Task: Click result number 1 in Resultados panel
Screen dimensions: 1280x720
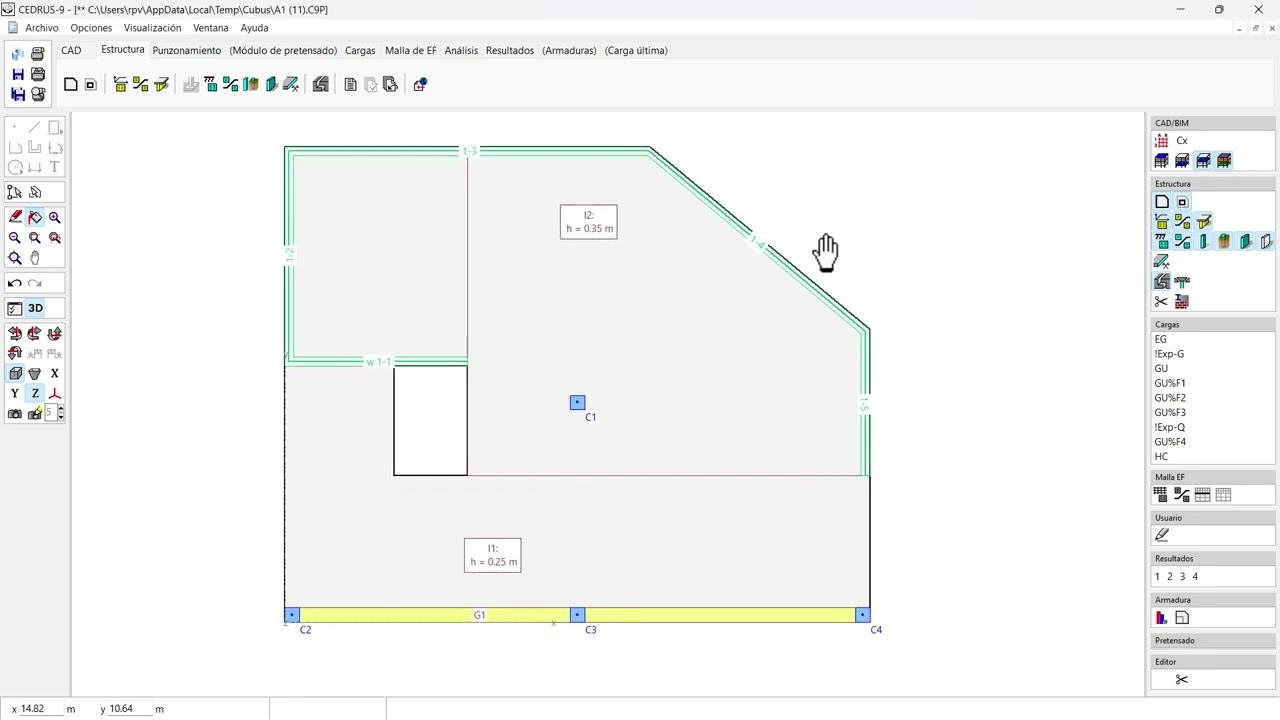Action: click(x=1158, y=576)
